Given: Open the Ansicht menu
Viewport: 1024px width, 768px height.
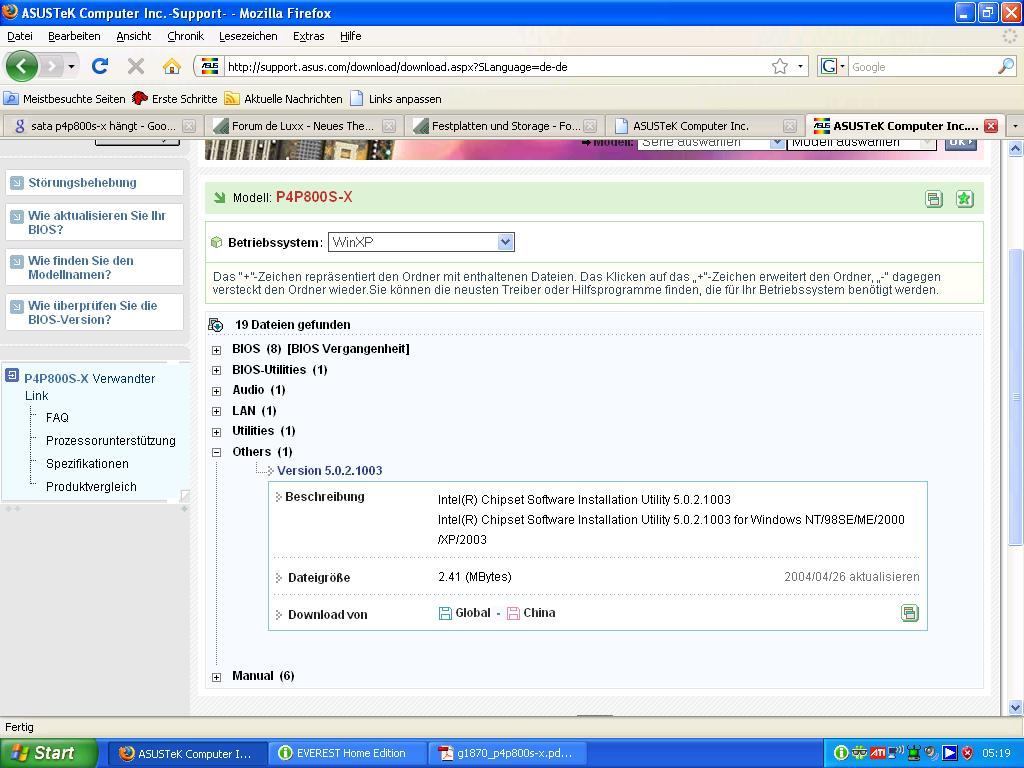Looking at the screenshot, I should pyautogui.click(x=134, y=36).
